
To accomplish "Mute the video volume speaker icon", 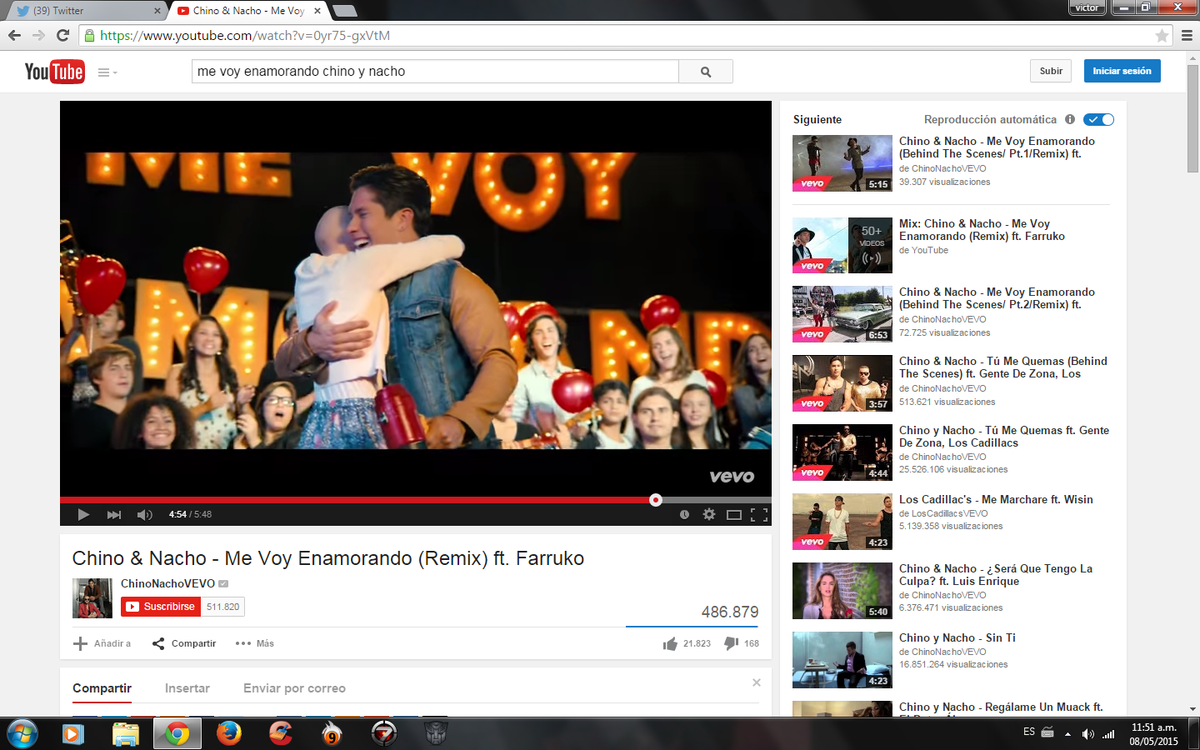I will (145, 515).
